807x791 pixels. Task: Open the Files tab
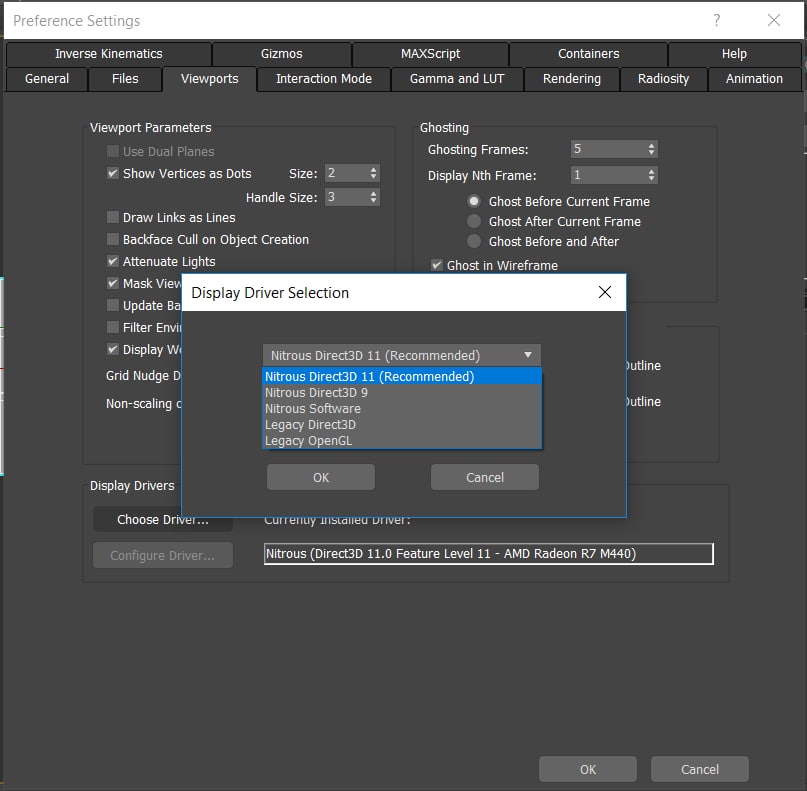[125, 79]
